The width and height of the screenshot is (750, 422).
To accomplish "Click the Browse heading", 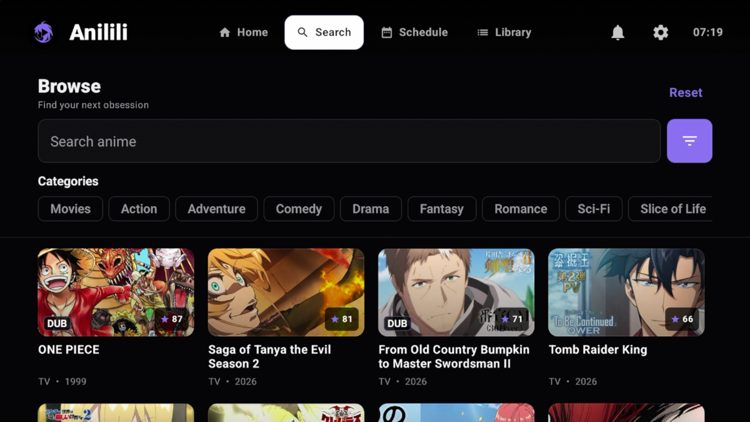I will [x=69, y=86].
